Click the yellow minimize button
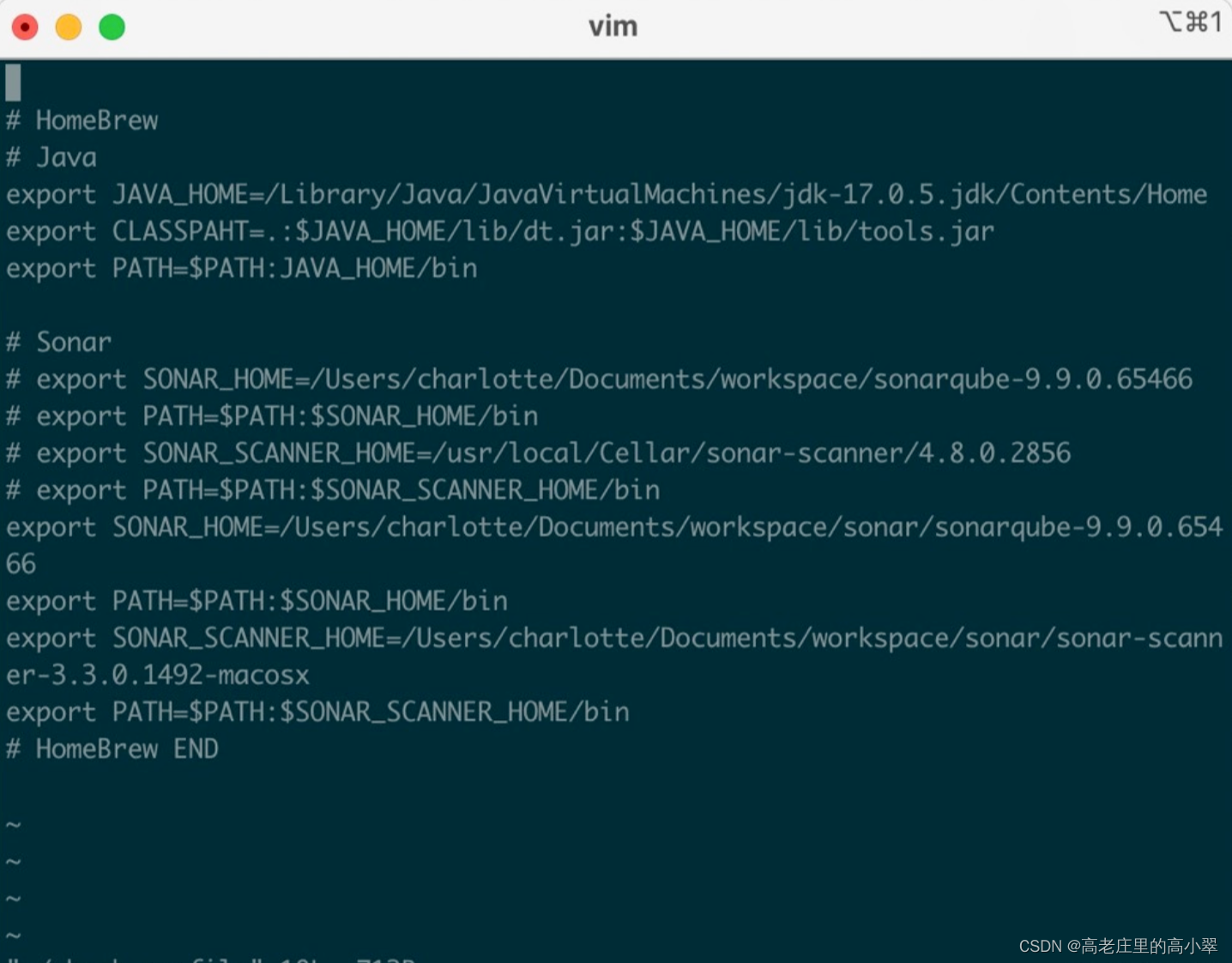Viewport: 1232px width, 963px height. (x=68, y=27)
